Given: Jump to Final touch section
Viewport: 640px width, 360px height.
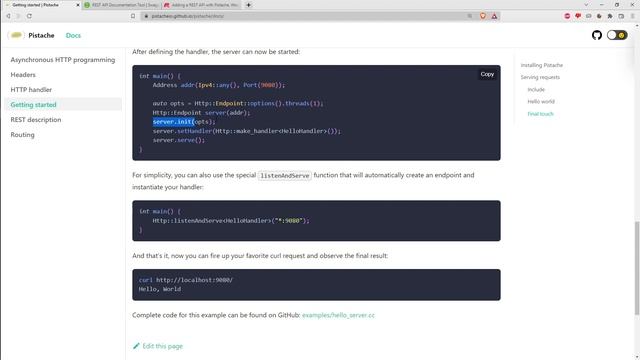Looking at the screenshot, I should (540, 114).
